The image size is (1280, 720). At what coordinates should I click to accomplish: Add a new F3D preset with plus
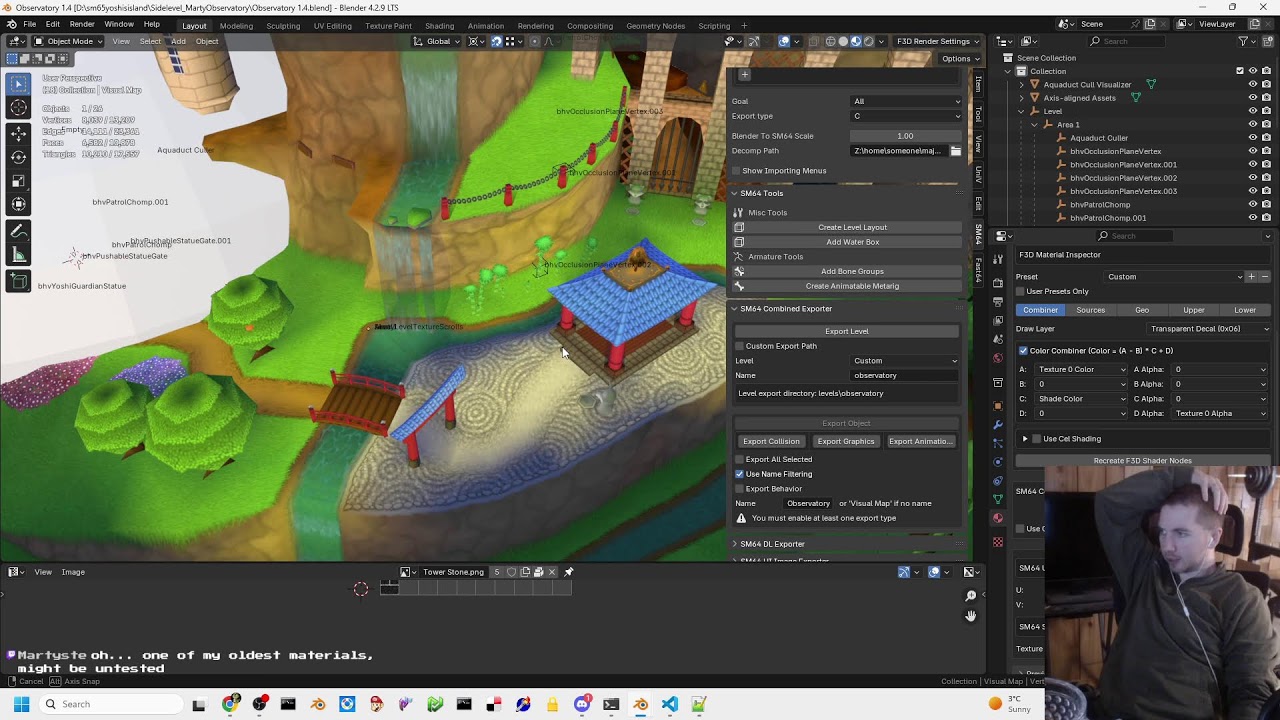[x=1251, y=277]
